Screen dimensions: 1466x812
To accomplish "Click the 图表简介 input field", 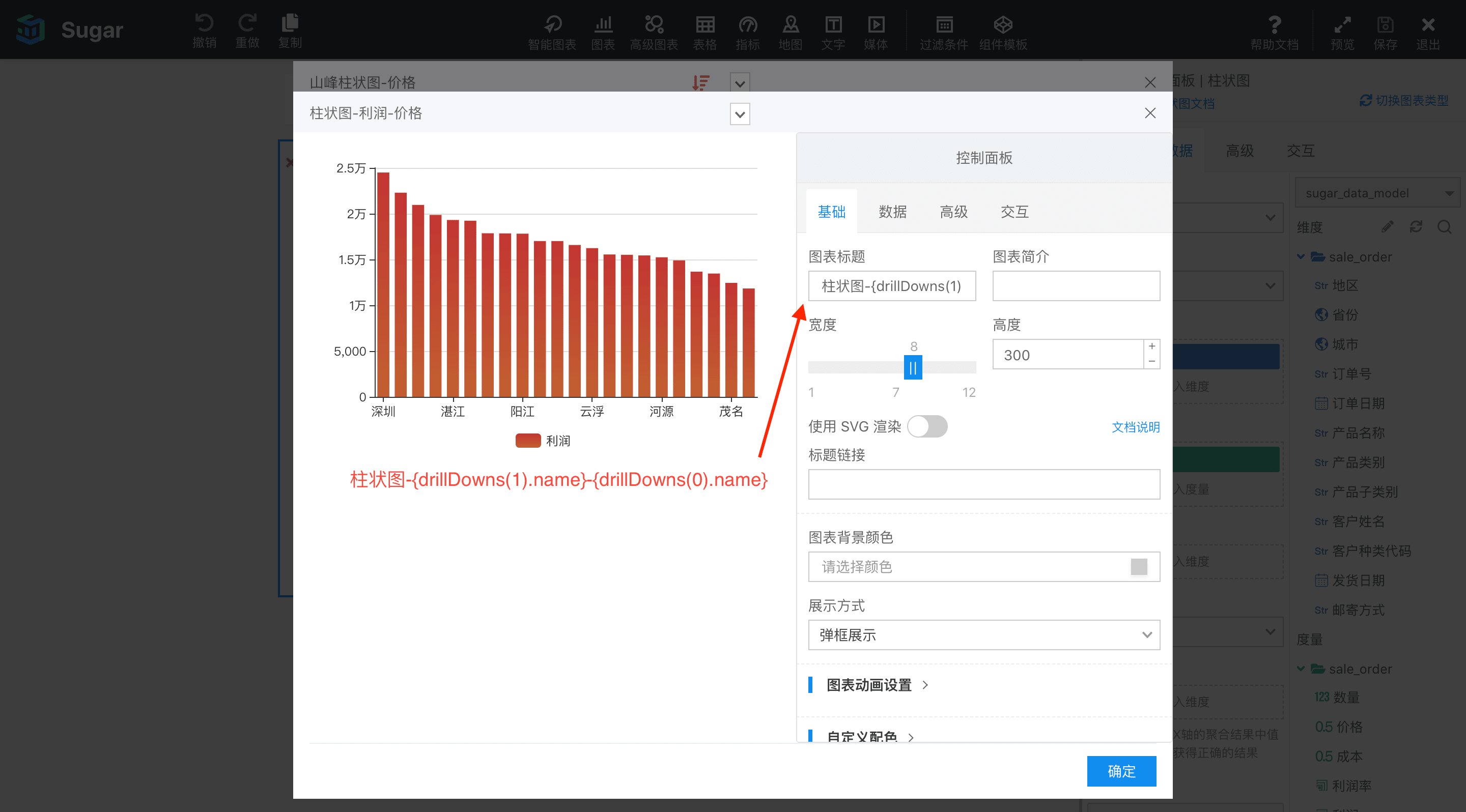I will tap(1076, 285).
